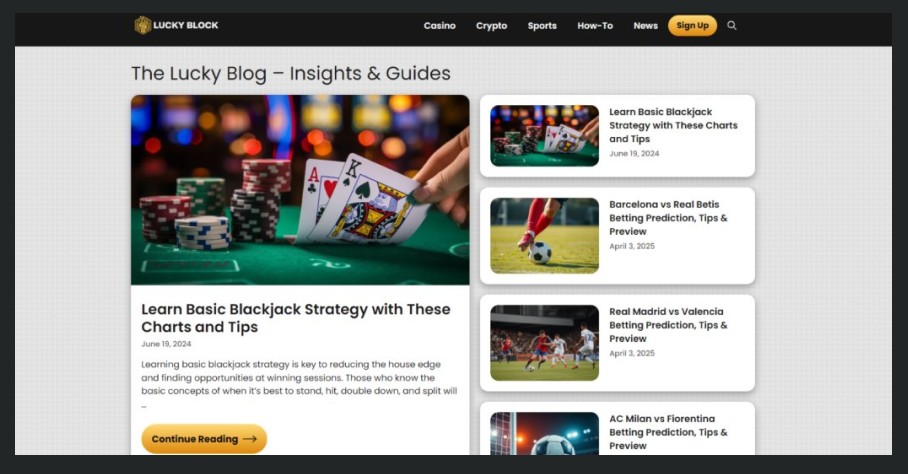Click the main Learn Basic Blackjack Strategy headline
908x474 pixels.
(x=296, y=318)
